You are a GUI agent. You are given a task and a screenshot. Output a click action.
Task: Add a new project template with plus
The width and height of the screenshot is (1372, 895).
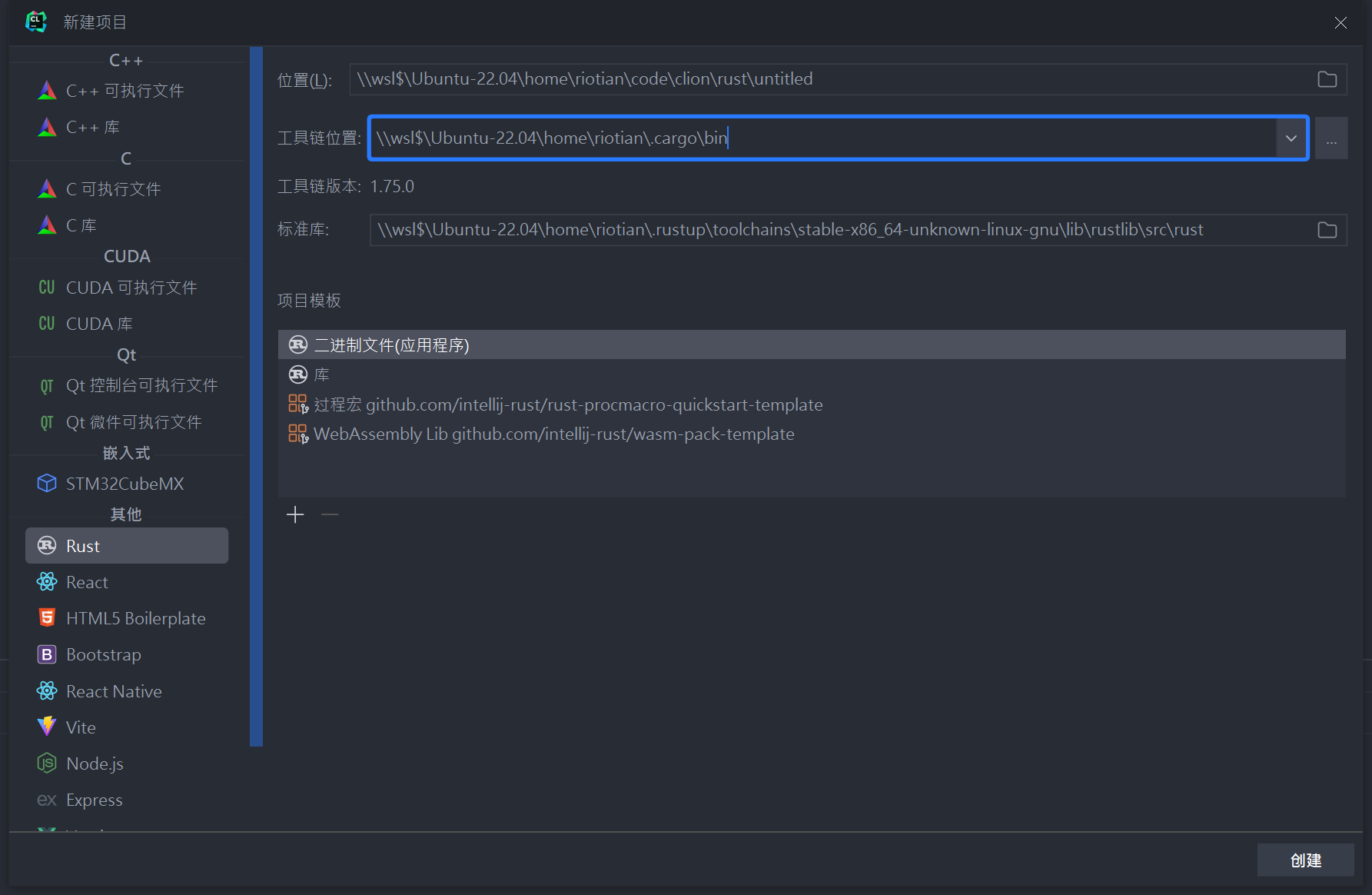(295, 514)
